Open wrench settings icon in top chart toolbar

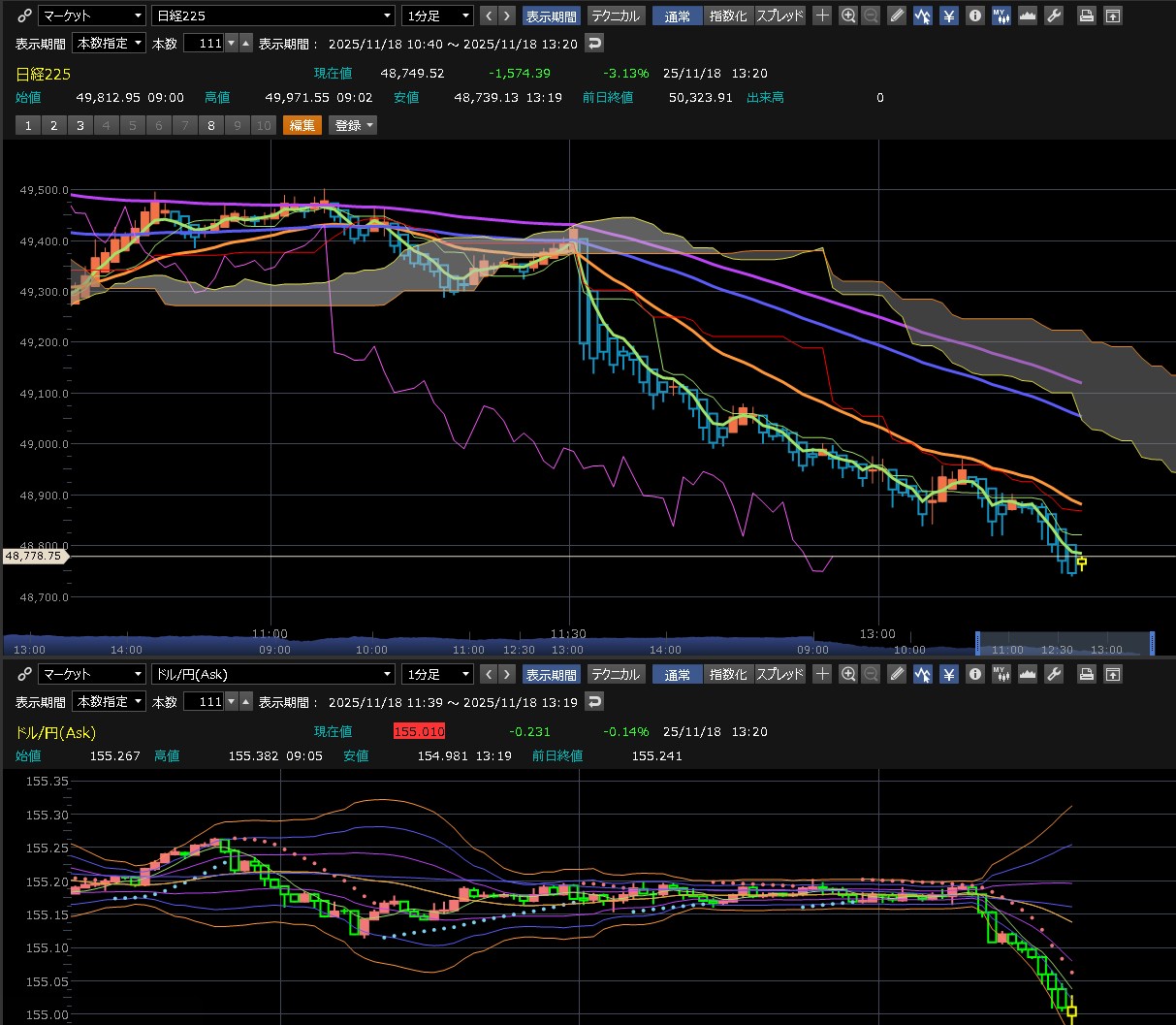click(1055, 16)
